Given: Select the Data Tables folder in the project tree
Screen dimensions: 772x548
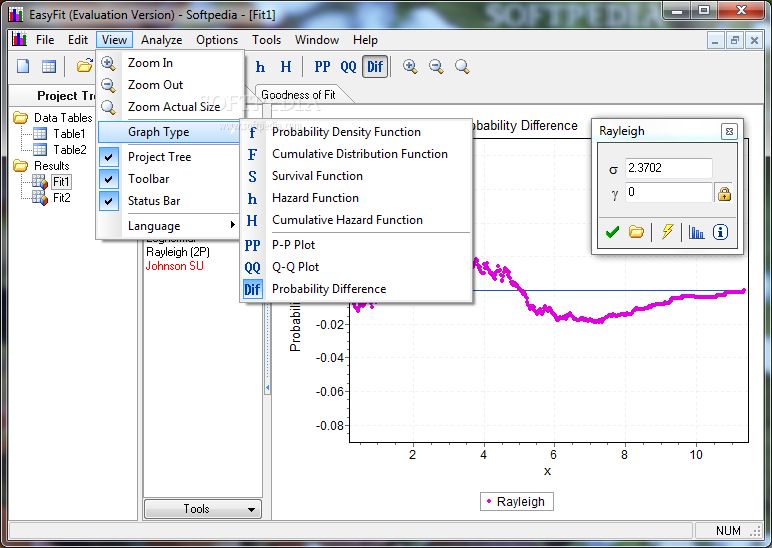Looking at the screenshot, I should (x=63, y=118).
